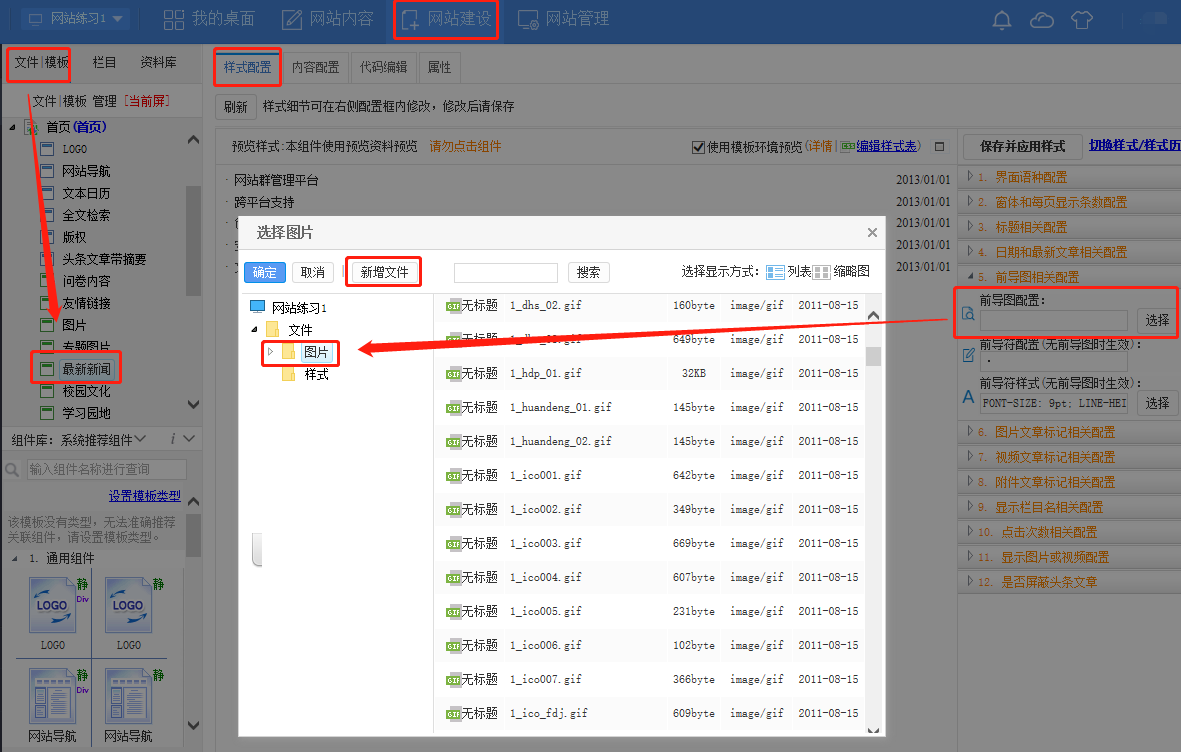Screen dimensions: 1181x752
Task: Switch to the 代码编辑 tab
Action: (x=383, y=68)
